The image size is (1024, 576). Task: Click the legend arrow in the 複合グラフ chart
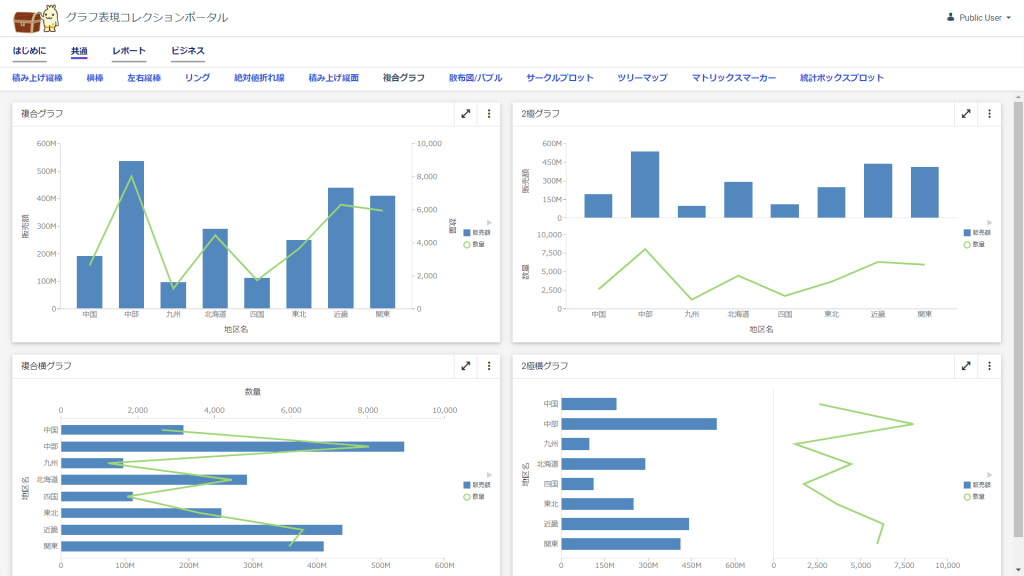pyautogui.click(x=488, y=222)
